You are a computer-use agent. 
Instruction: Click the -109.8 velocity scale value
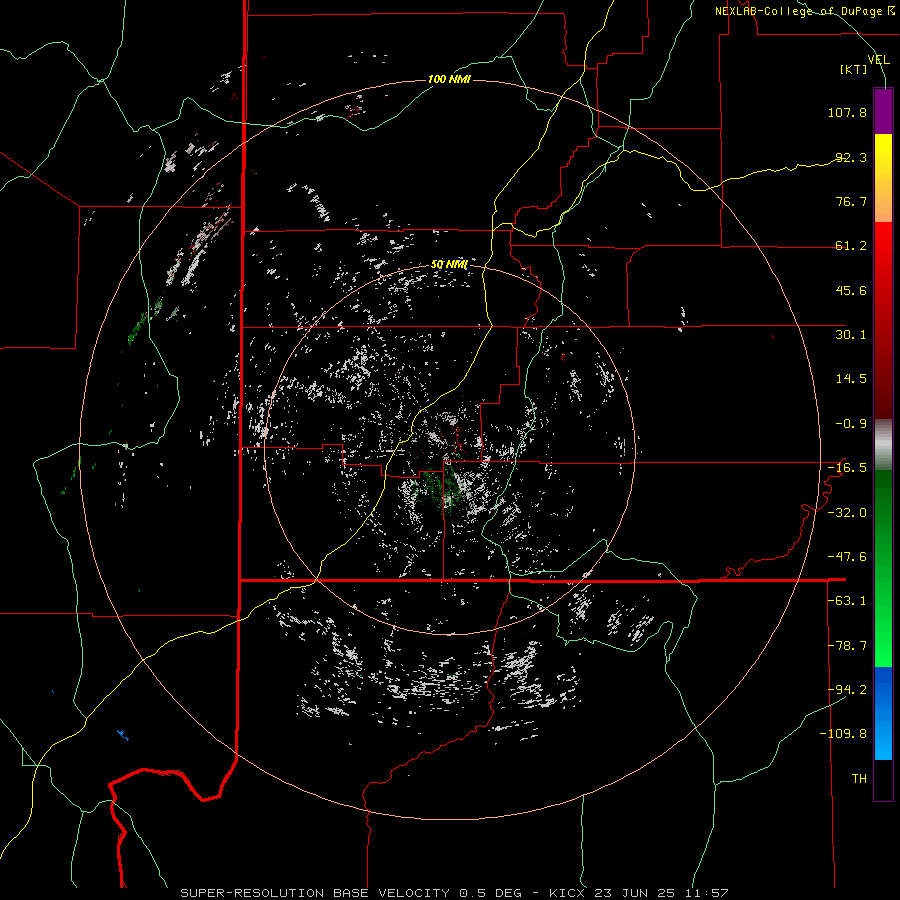(x=844, y=734)
